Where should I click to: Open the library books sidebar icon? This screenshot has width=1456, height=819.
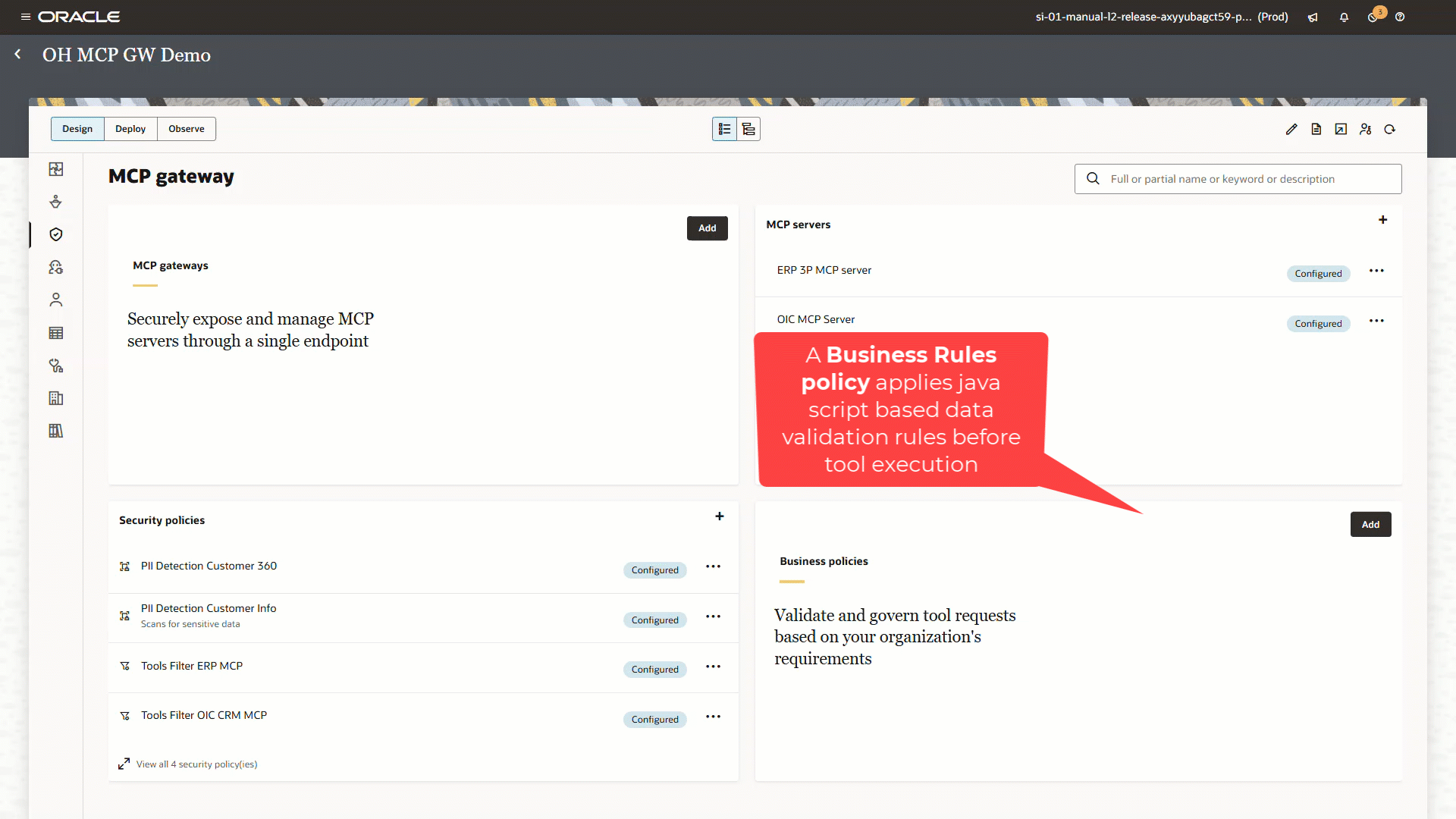pos(56,431)
